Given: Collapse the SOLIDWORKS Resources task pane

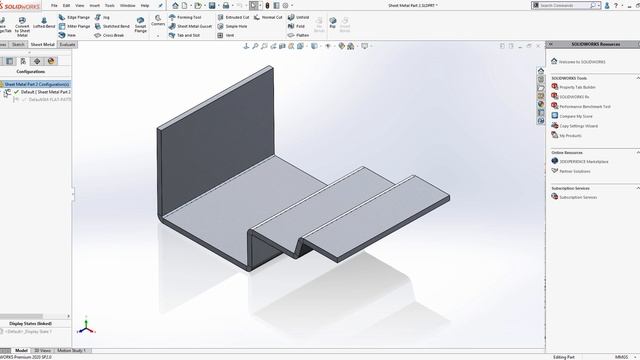Looking at the screenshot, I should 550,44.
